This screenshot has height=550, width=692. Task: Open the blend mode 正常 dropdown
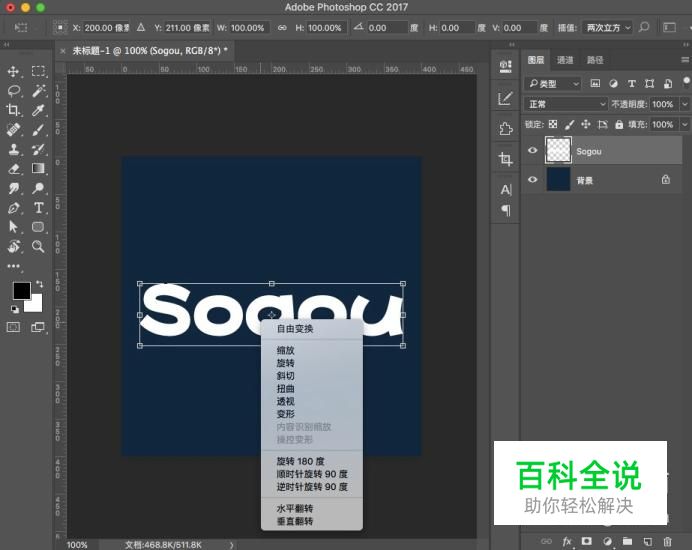[566, 104]
